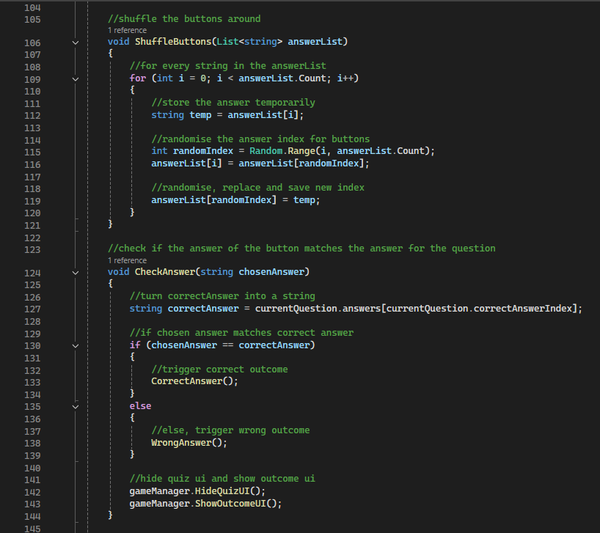The width and height of the screenshot is (600, 533).
Task: Click line number 130
Action: coord(33,346)
